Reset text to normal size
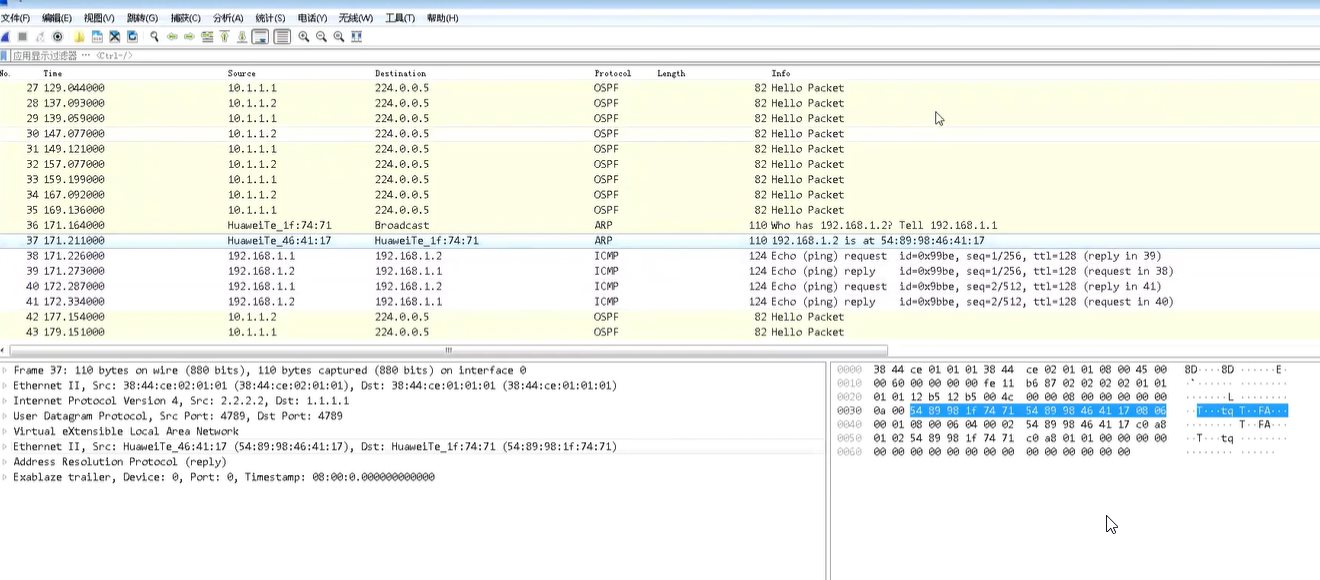The image size is (1320, 580). tap(339, 37)
